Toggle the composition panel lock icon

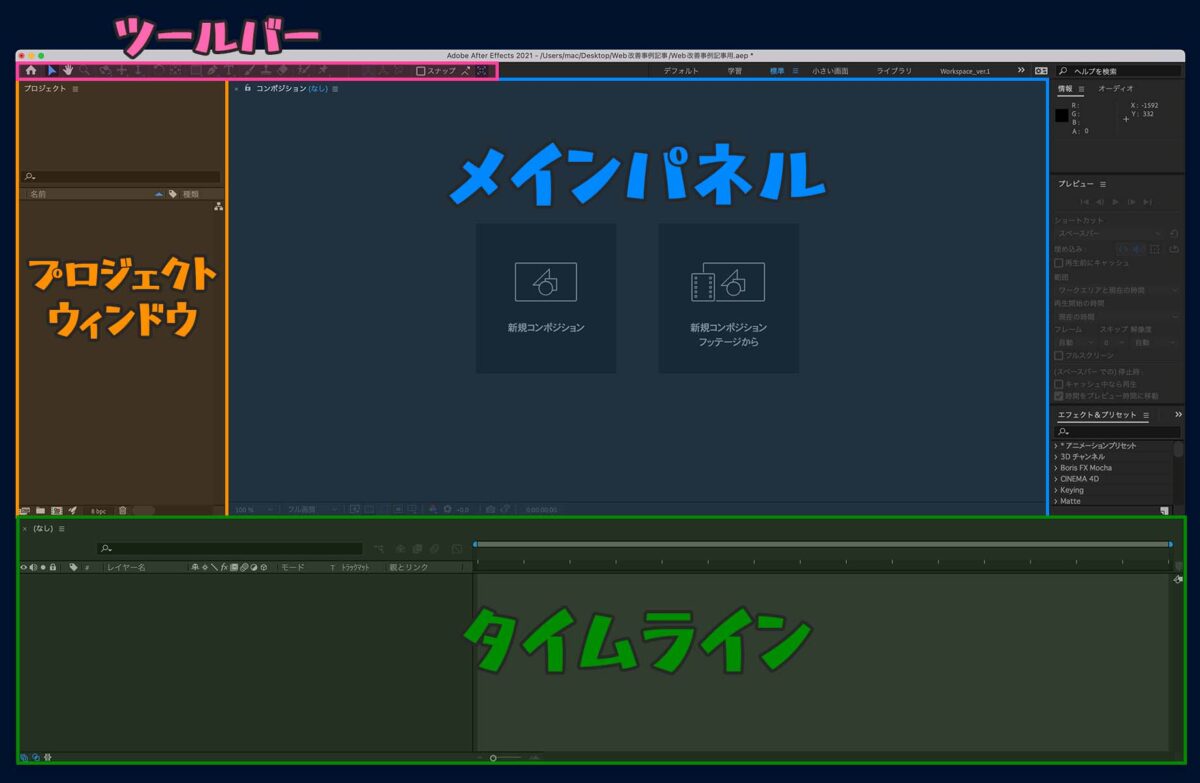(x=247, y=88)
